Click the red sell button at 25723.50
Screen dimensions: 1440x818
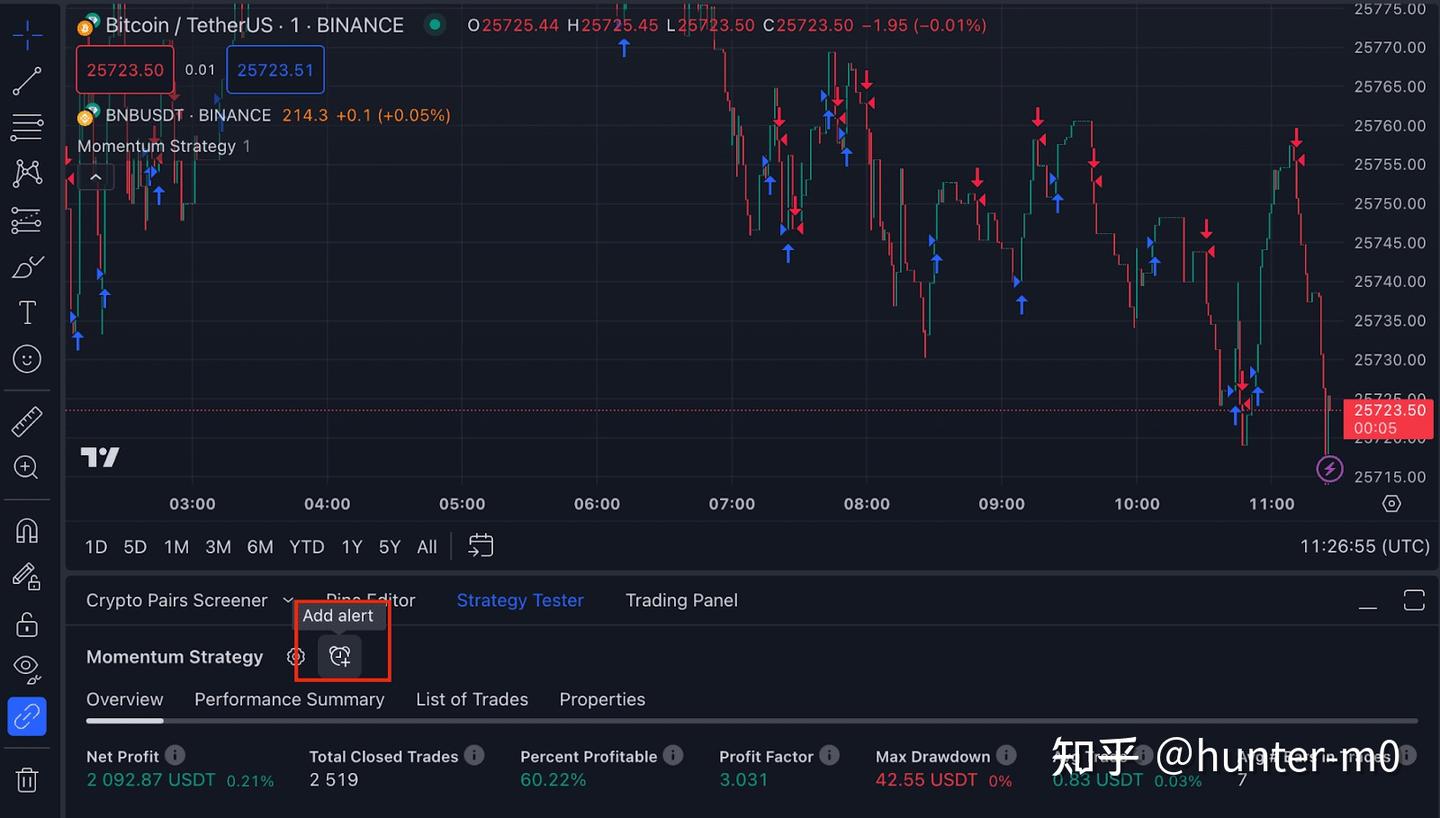(x=124, y=69)
